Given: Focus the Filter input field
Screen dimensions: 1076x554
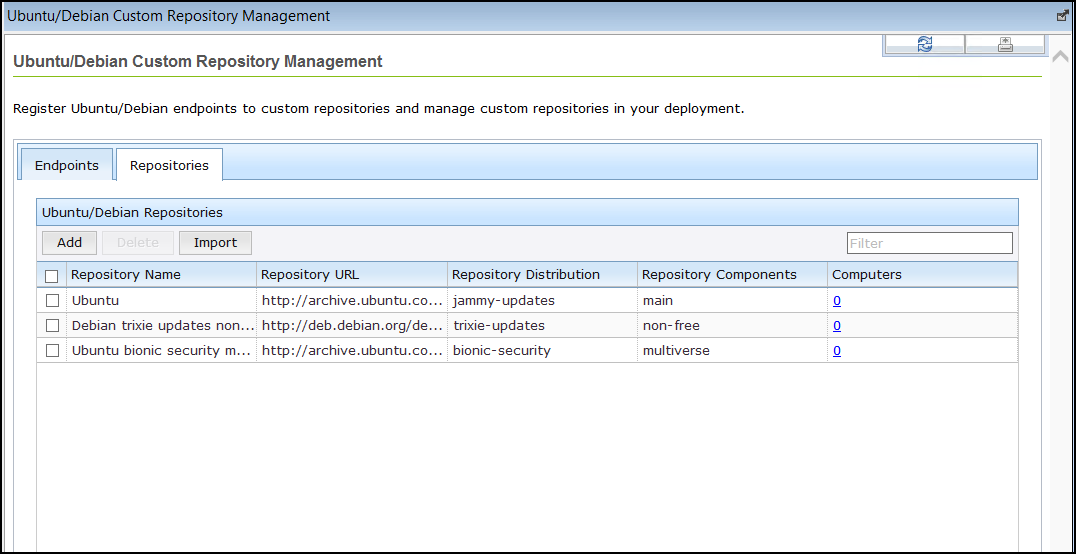Looking at the screenshot, I should pos(930,243).
